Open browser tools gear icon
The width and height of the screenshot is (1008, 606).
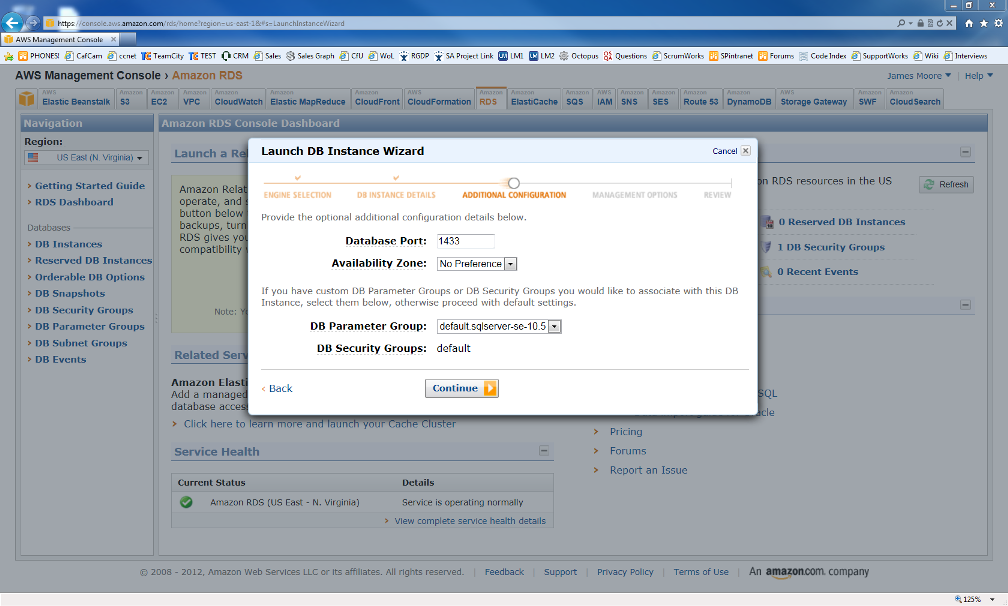click(x=998, y=23)
